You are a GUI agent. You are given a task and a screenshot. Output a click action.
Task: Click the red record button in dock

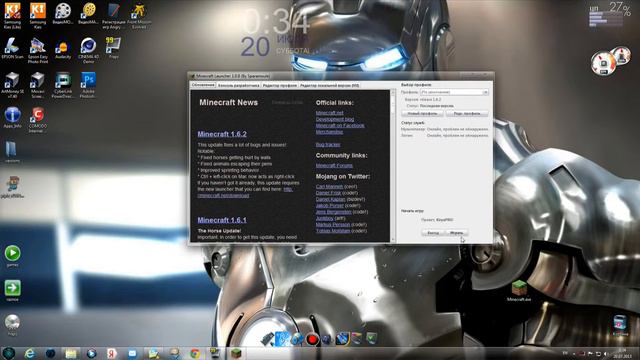[x=312, y=339]
